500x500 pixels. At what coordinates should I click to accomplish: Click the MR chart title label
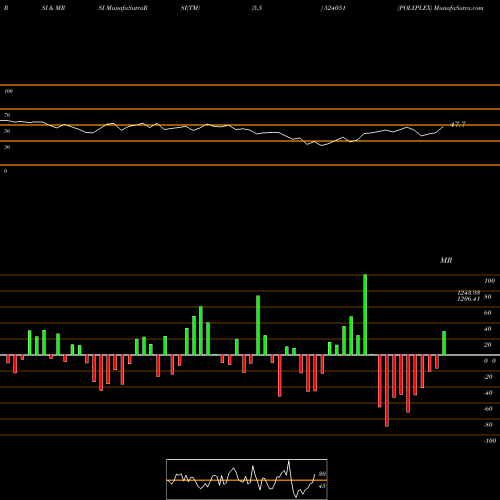[446, 260]
